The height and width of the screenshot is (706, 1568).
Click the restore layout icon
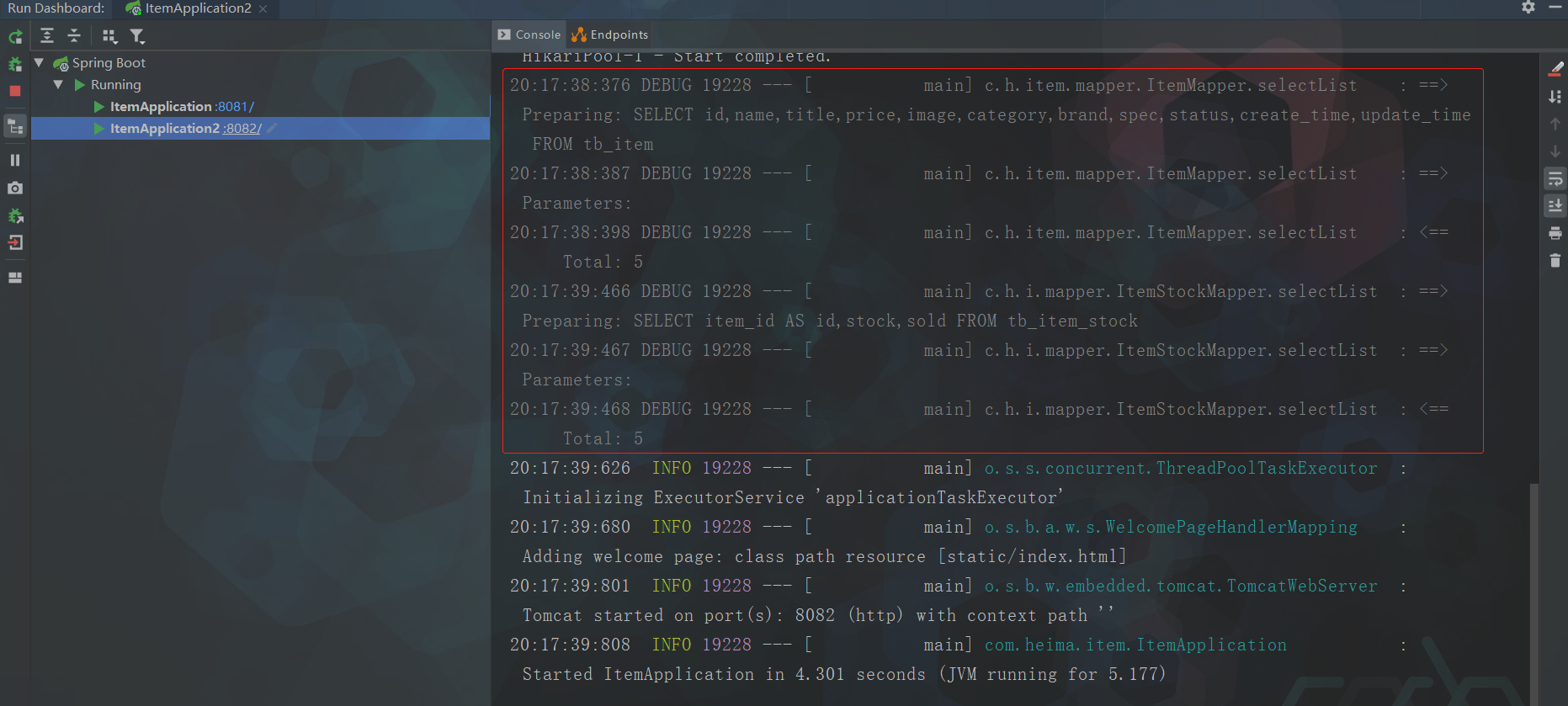tap(15, 278)
